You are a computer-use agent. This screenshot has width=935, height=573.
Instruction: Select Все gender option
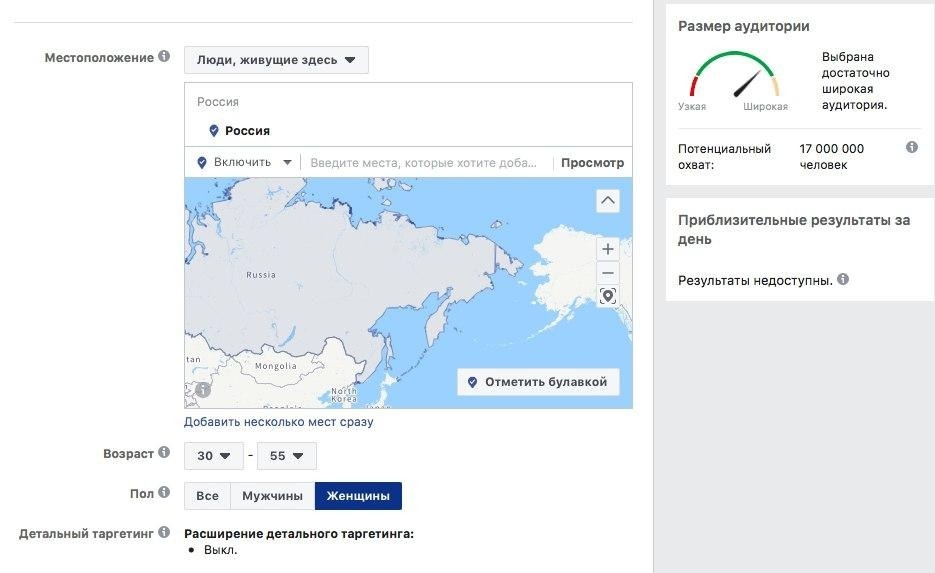[208, 496]
